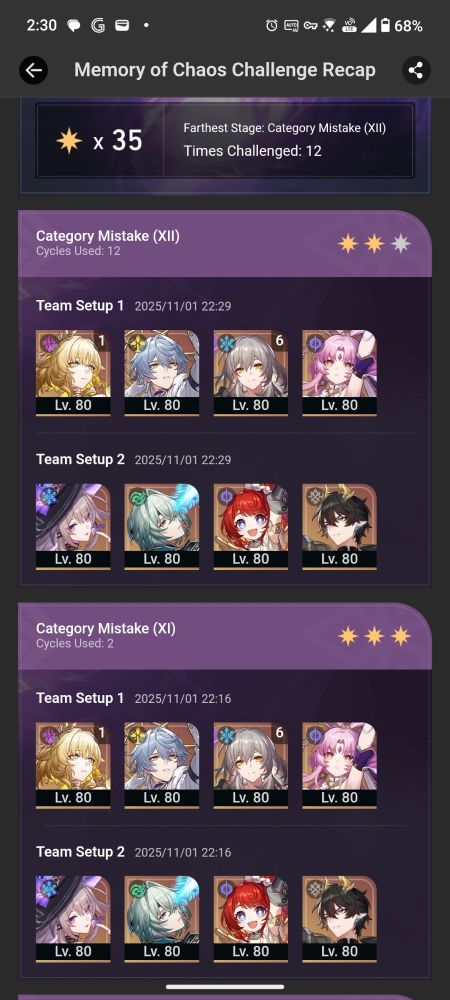Select blue-haired character in Stage XII Team 1
450x1000 pixels.
tap(162, 373)
